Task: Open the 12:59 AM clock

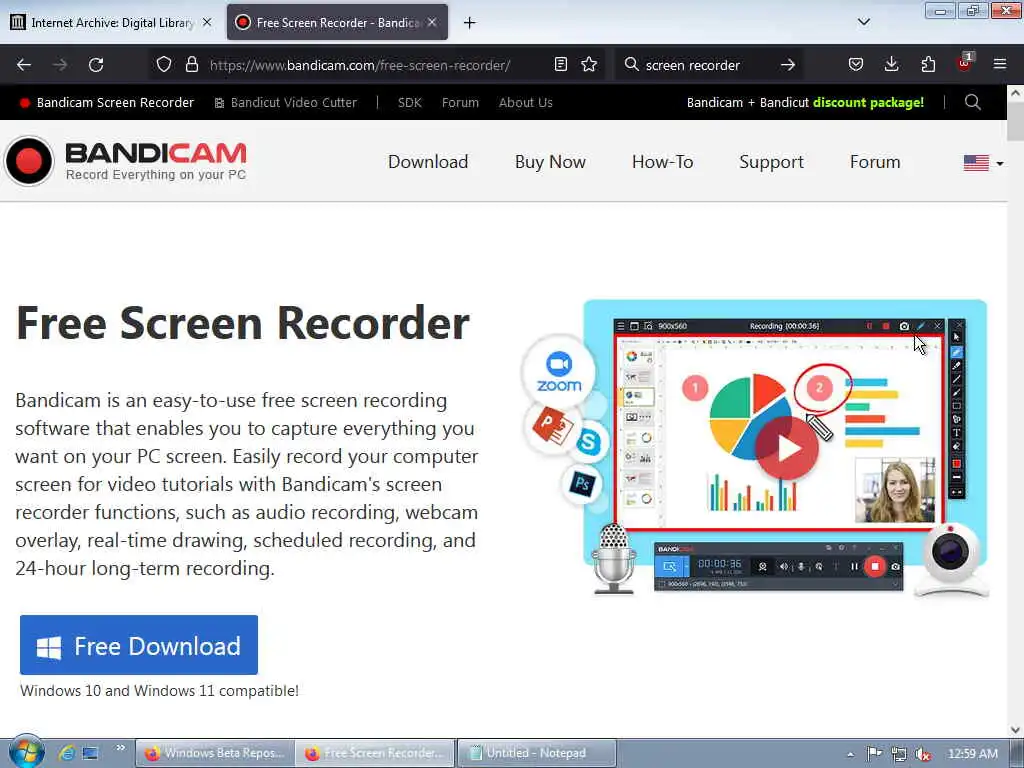Action: (x=972, y=754)
